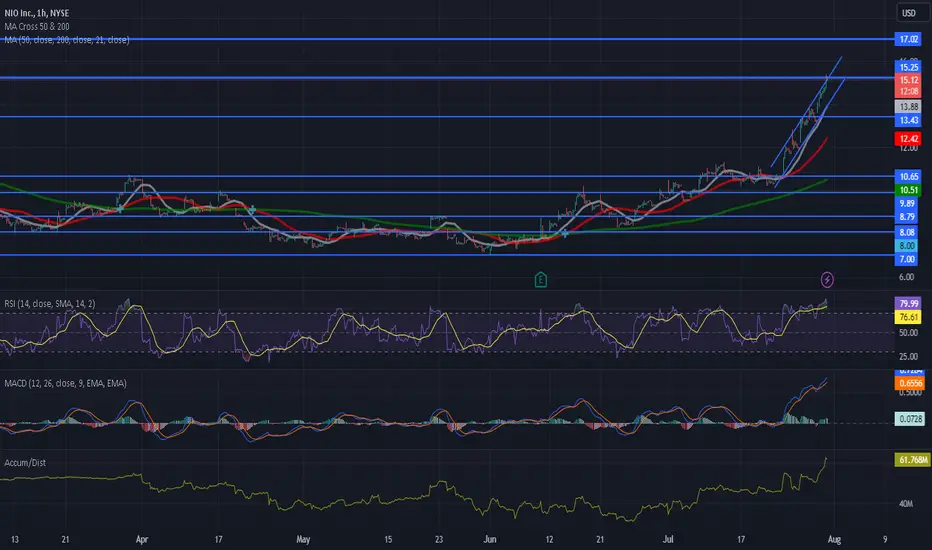Viewport: 932px width, 550px height.
Task: Click the Aug date on time axis
Action: (x=834, y=540)
